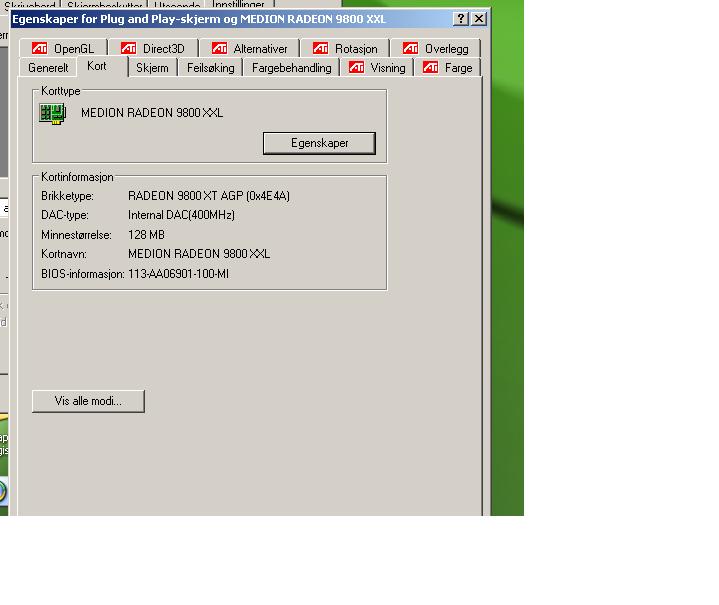
Task: Click the graphics card icon in Korttype
Action: click(52, 113)
